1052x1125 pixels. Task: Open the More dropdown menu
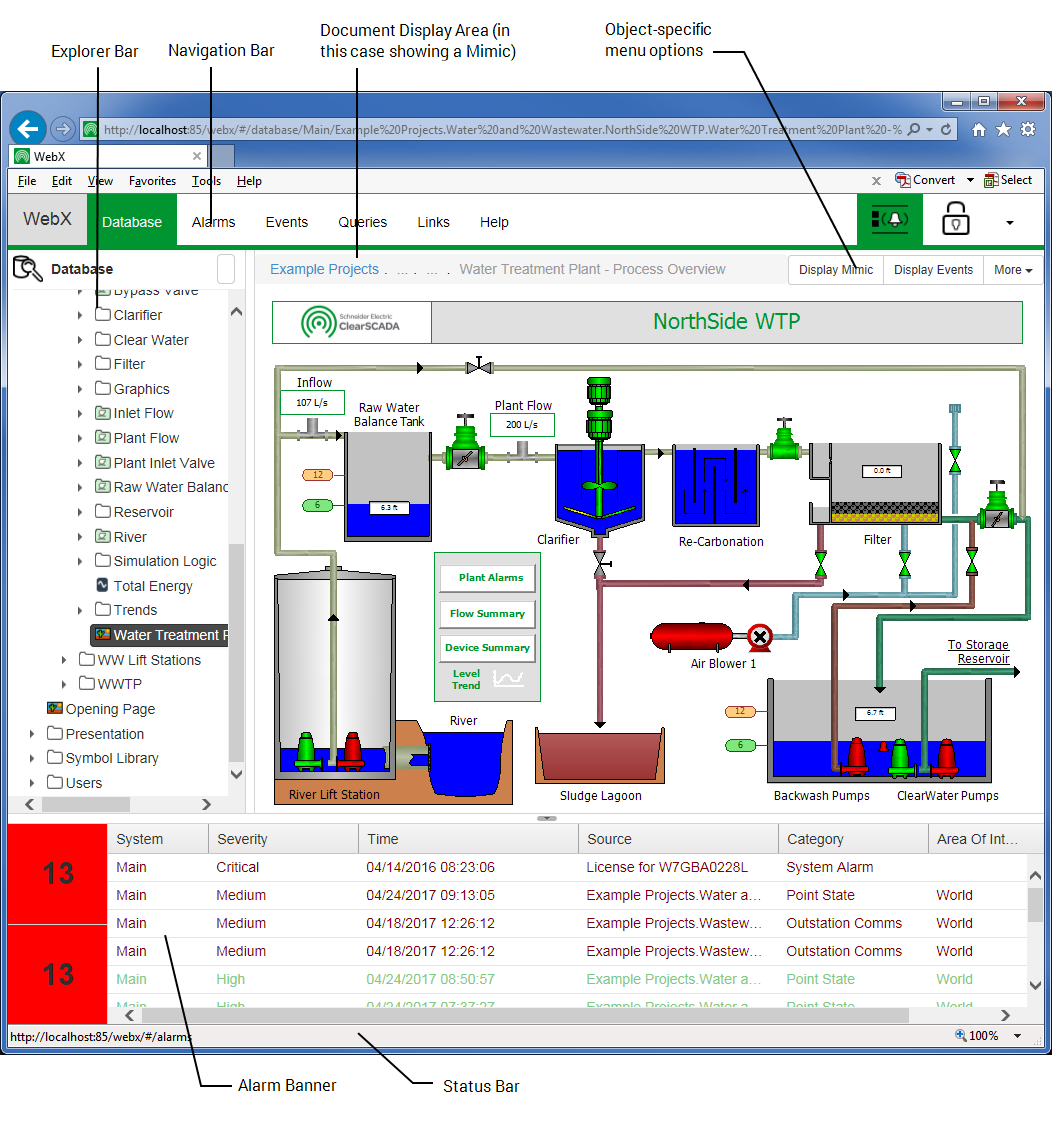click(1012, 269)
